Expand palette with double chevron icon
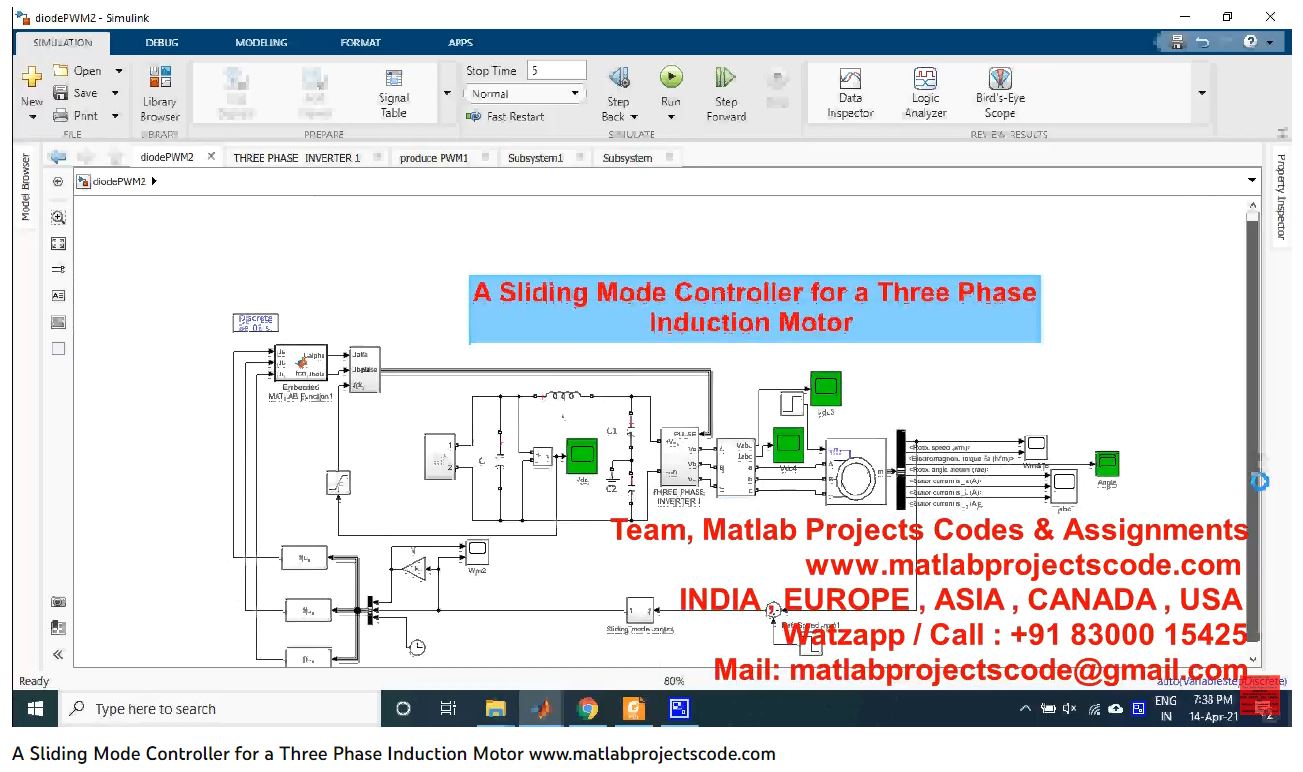The width and height of the screenshot is (1303, 772). coord(58,654)
